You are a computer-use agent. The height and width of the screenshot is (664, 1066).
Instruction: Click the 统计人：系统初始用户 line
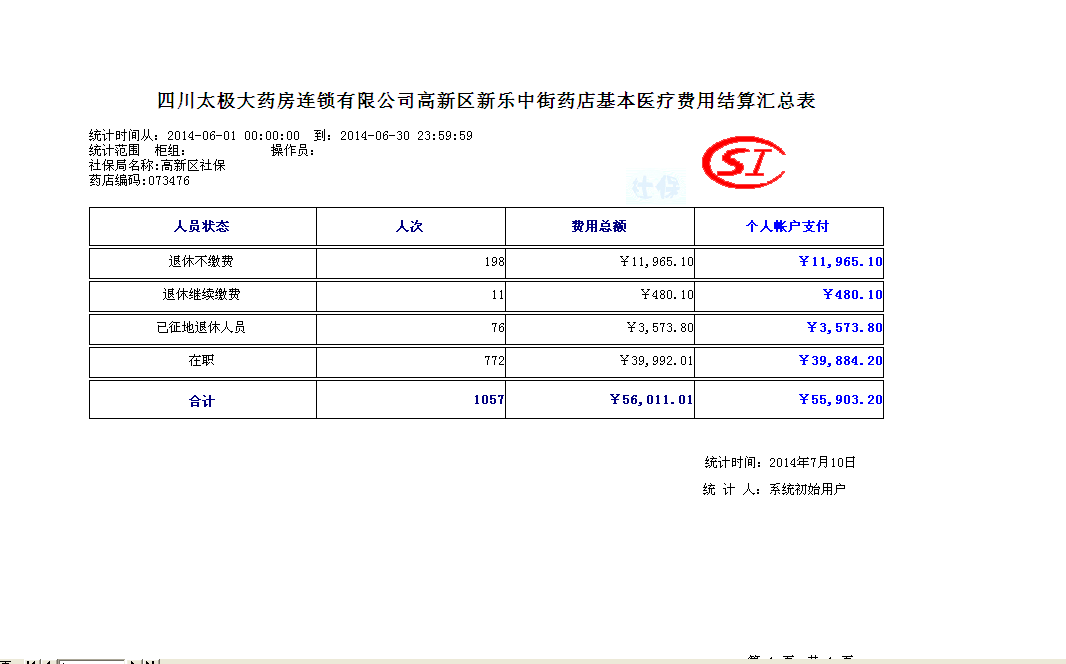774,489
